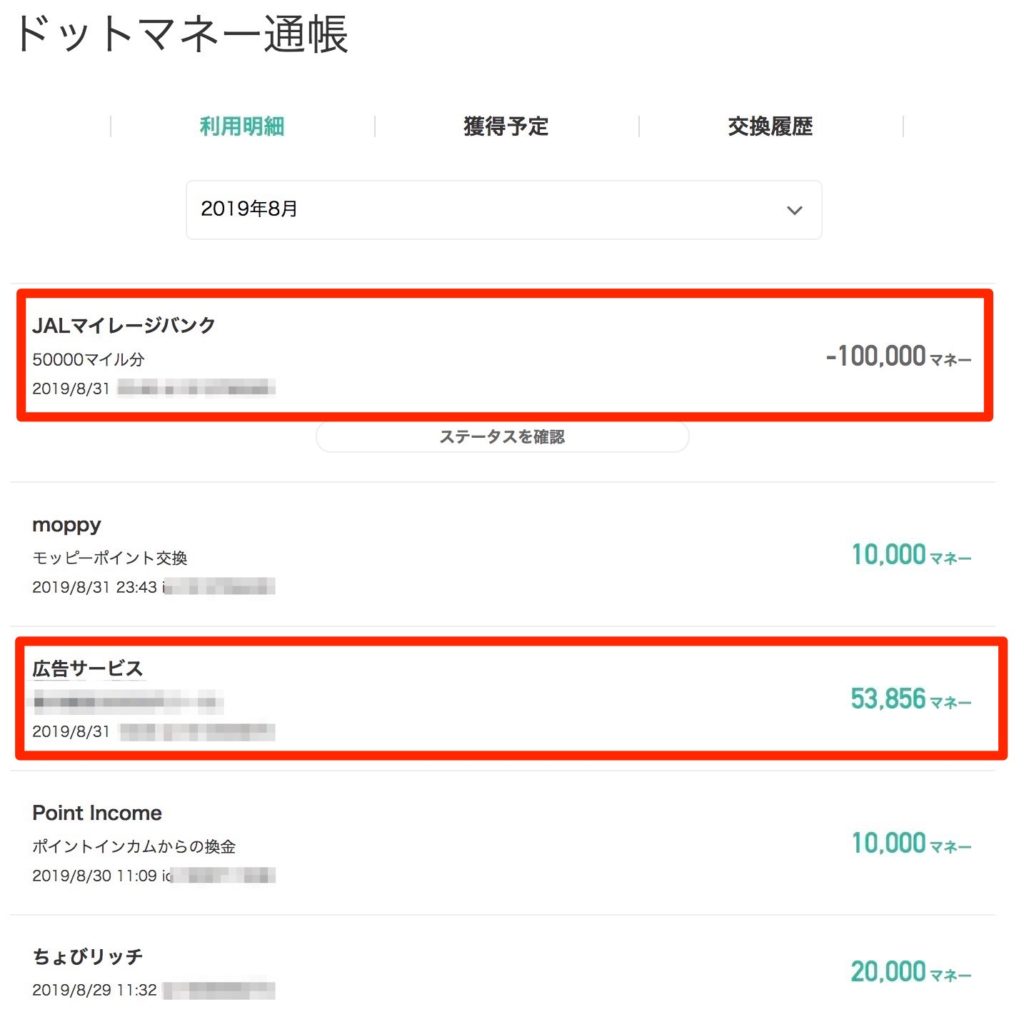Click the moppy 10,000 マネー amount

coord(911,555)
